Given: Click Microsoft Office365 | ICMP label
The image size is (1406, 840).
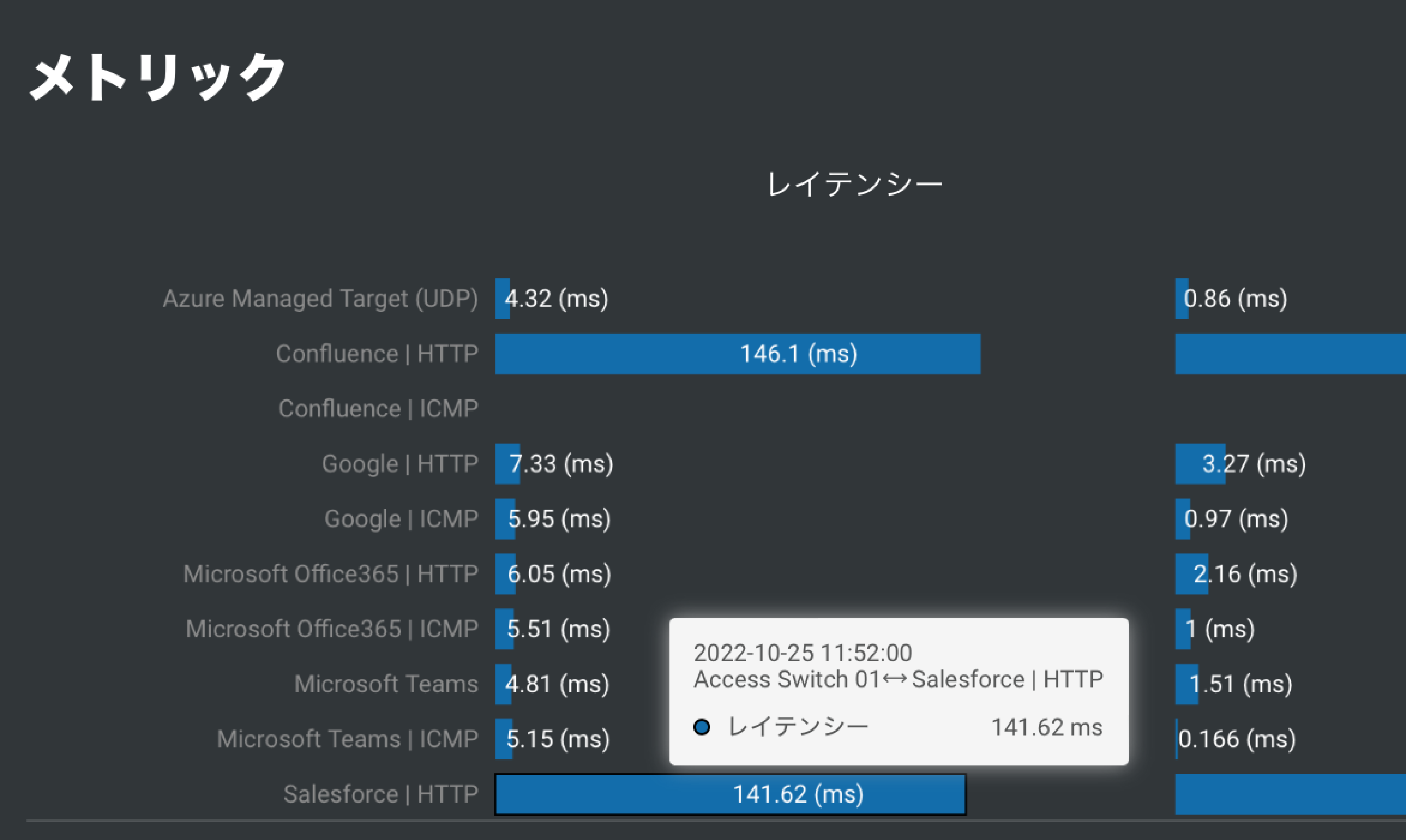Looking at the screenshot, I should click(332, 629).
